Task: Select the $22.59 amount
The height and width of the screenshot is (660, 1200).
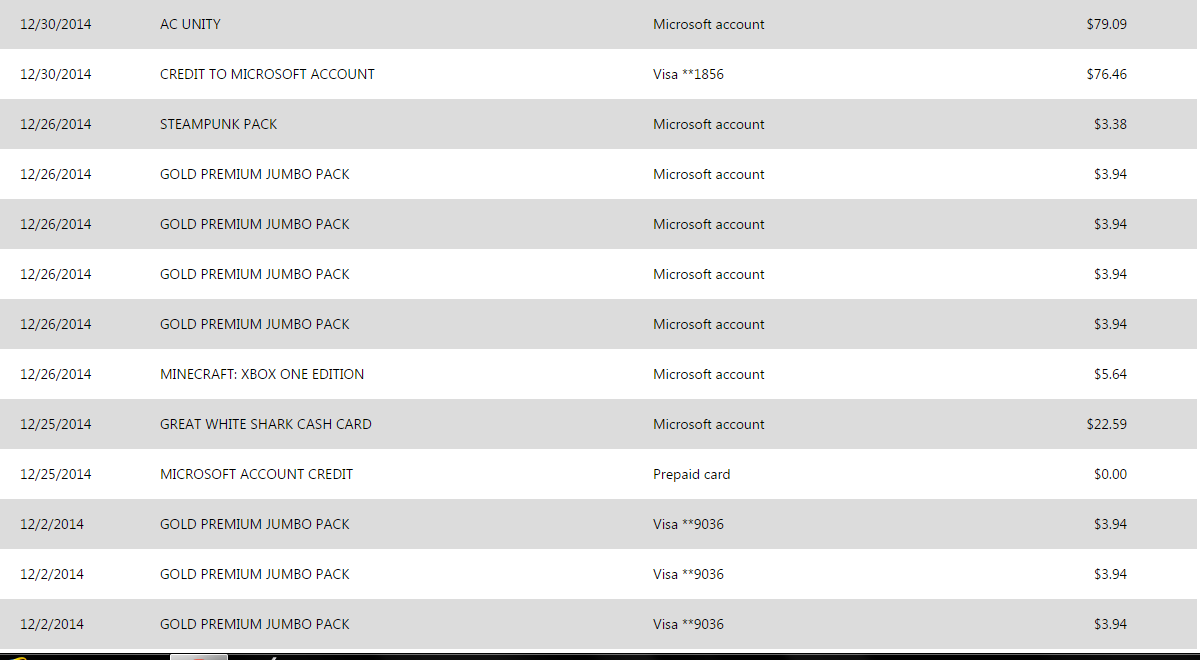Action: pos(1106,424)
